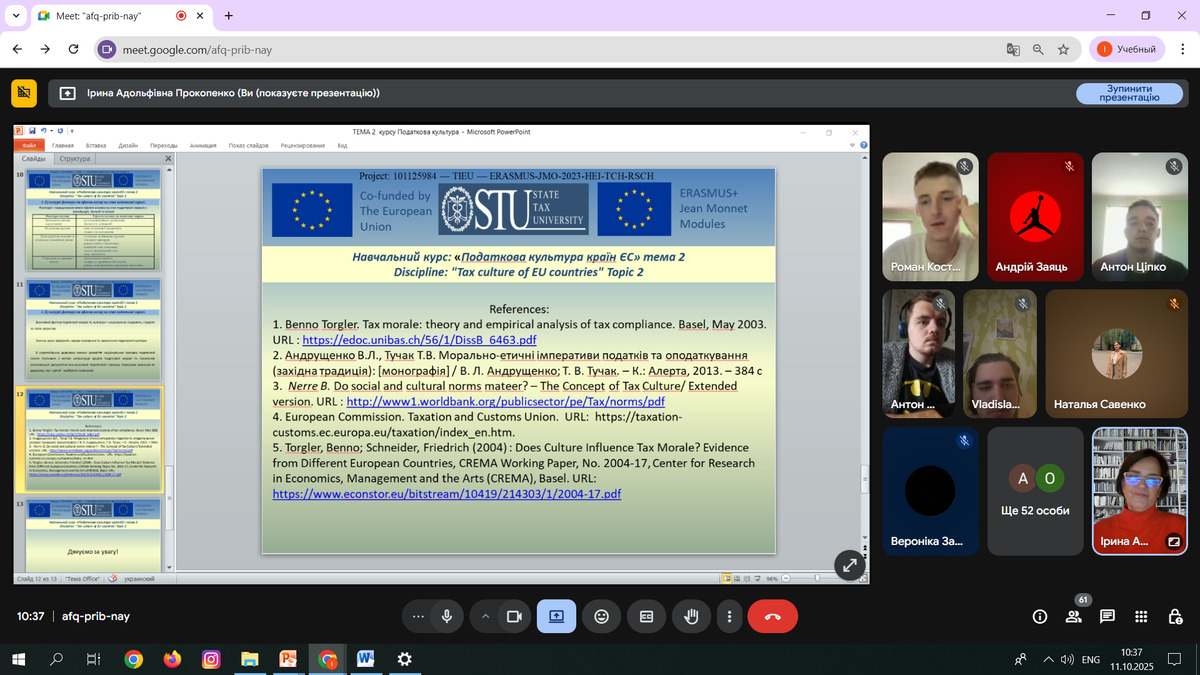Show the people list with 61 badge
Screen dimensions: 1200x675
1073,617
